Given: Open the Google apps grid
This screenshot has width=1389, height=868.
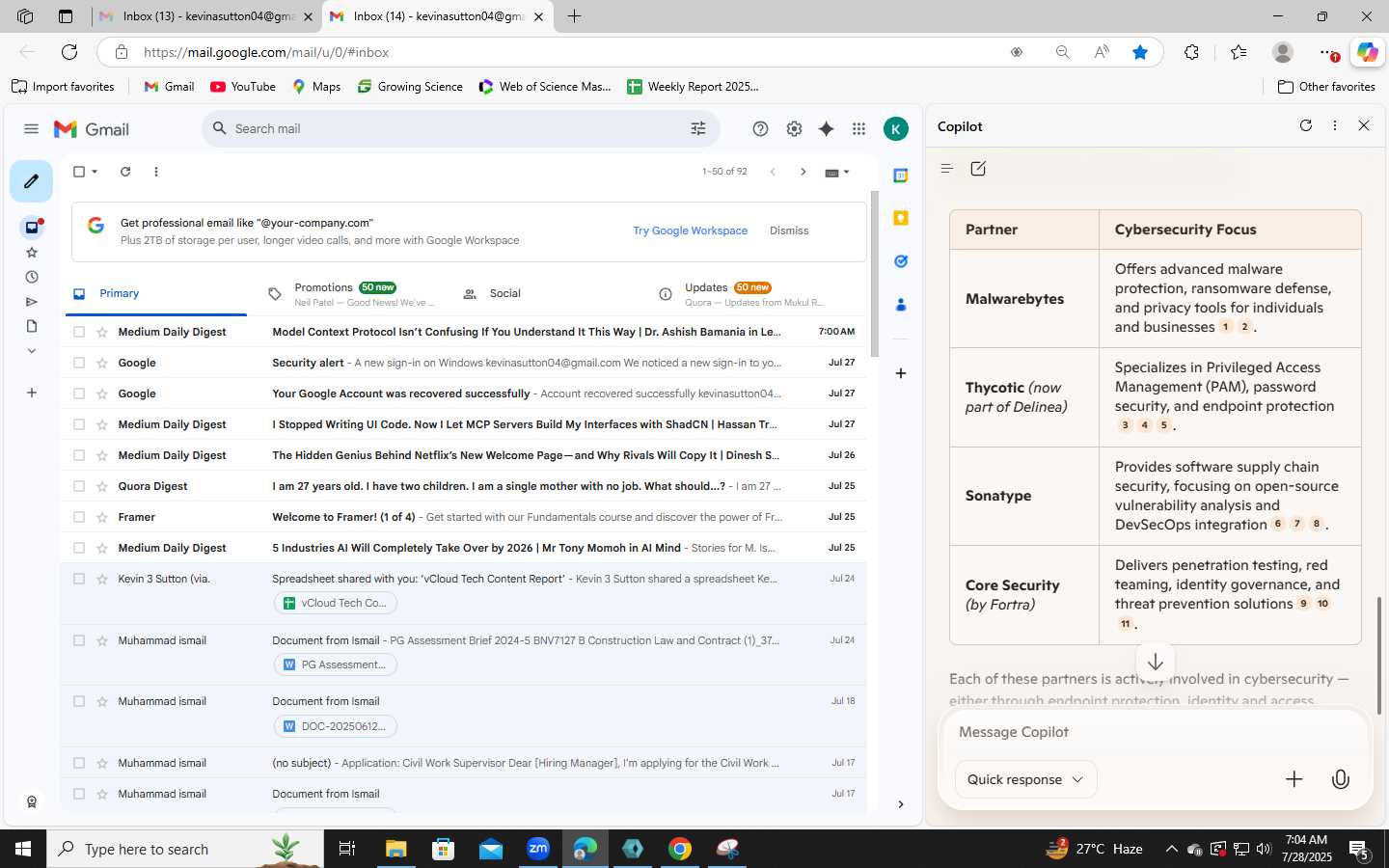Looking at the screenshot, I should pos(858,129).
